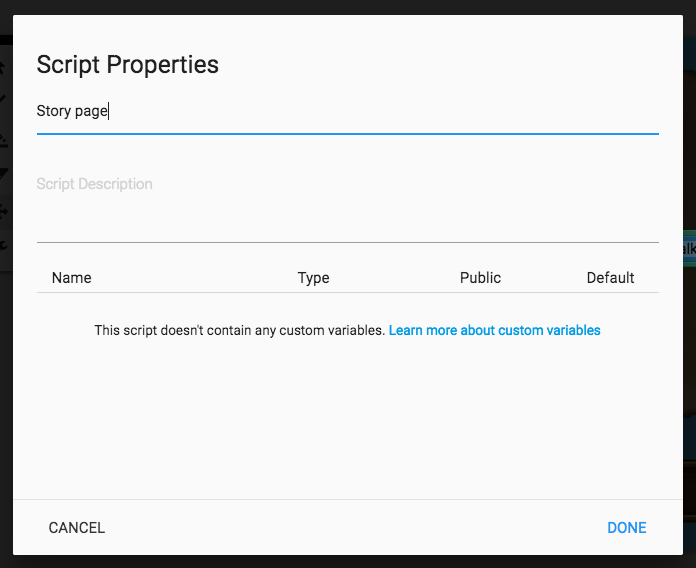Click the partially hidden blue "alk" block
This screenshot has height=568, width=696.
(x=688, y=249)
